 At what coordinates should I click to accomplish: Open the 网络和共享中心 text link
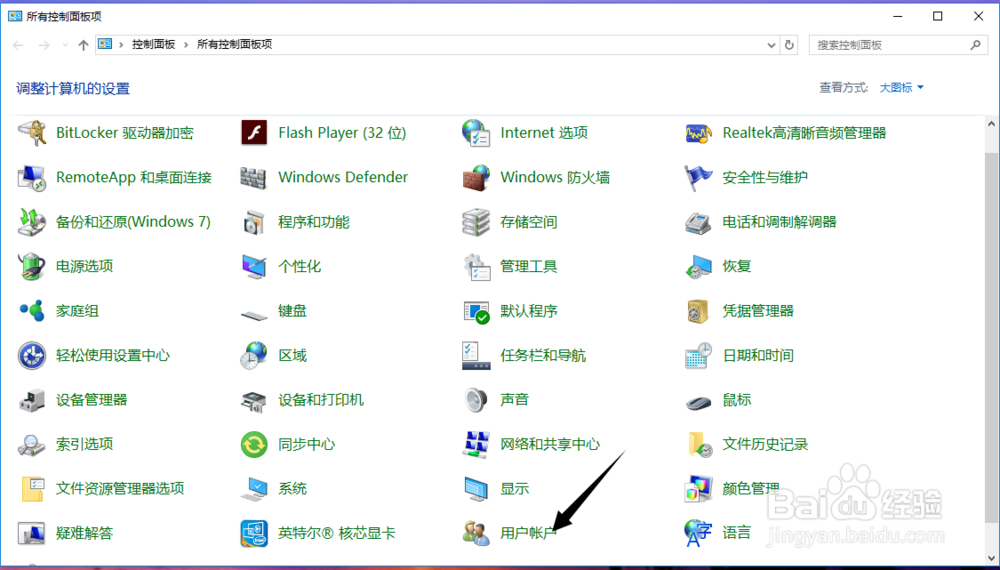click(550, 444)
